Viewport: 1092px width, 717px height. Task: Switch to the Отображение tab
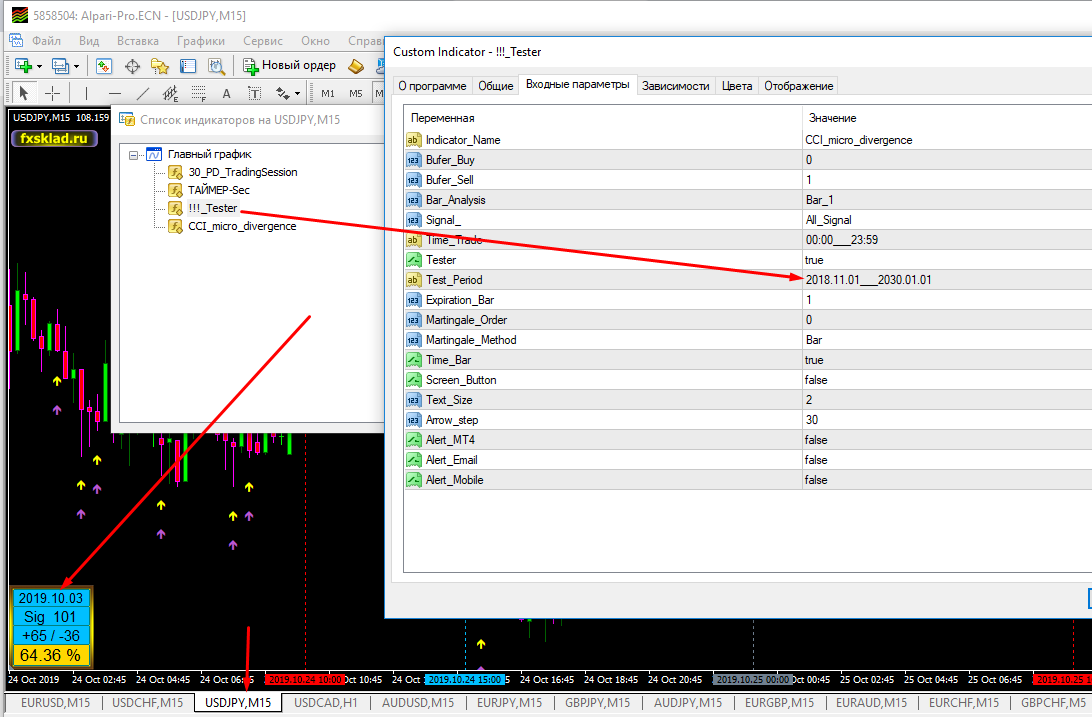click(x=798, y=86)
